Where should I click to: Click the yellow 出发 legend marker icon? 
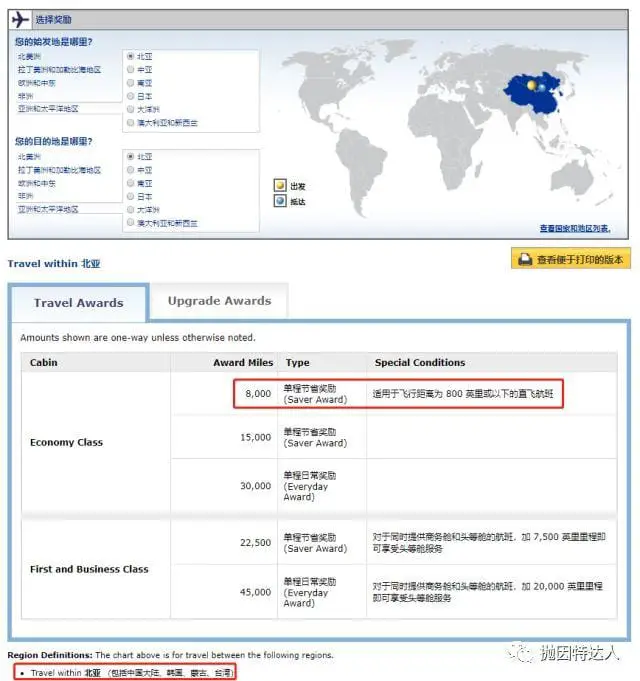coord(280,185)
